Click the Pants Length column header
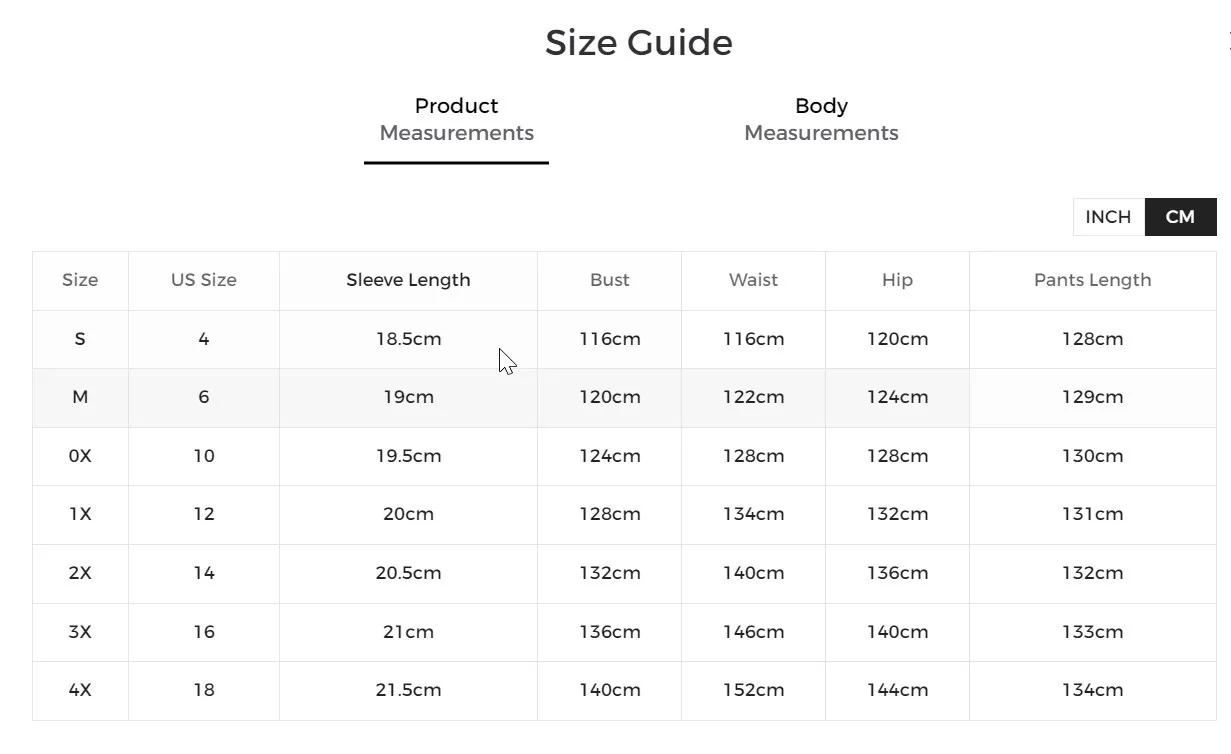Screen dimensions: 1231x754 [x=1092, y=280]
